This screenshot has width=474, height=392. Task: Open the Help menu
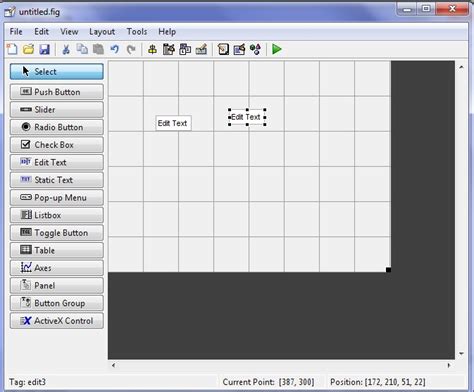167,32
